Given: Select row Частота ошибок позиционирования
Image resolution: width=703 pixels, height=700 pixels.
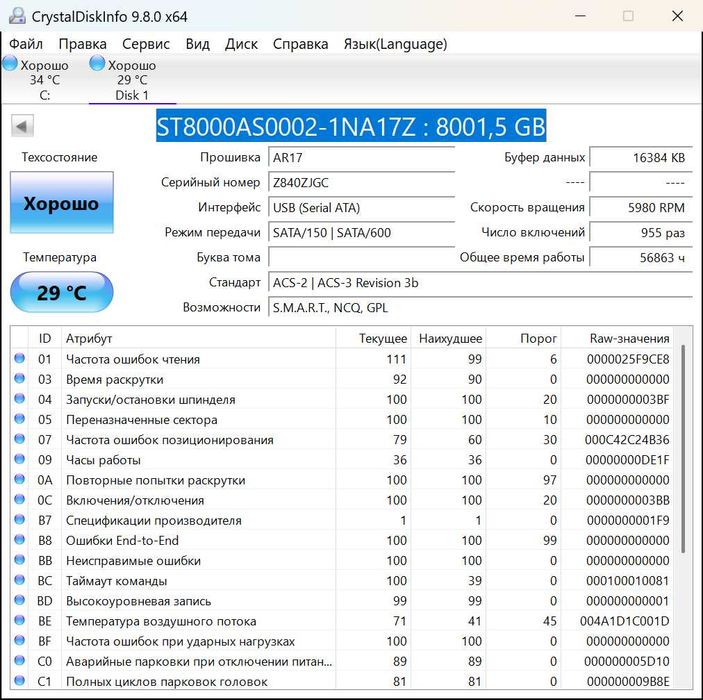Looking at the screenshot, I should coord(342,440).
